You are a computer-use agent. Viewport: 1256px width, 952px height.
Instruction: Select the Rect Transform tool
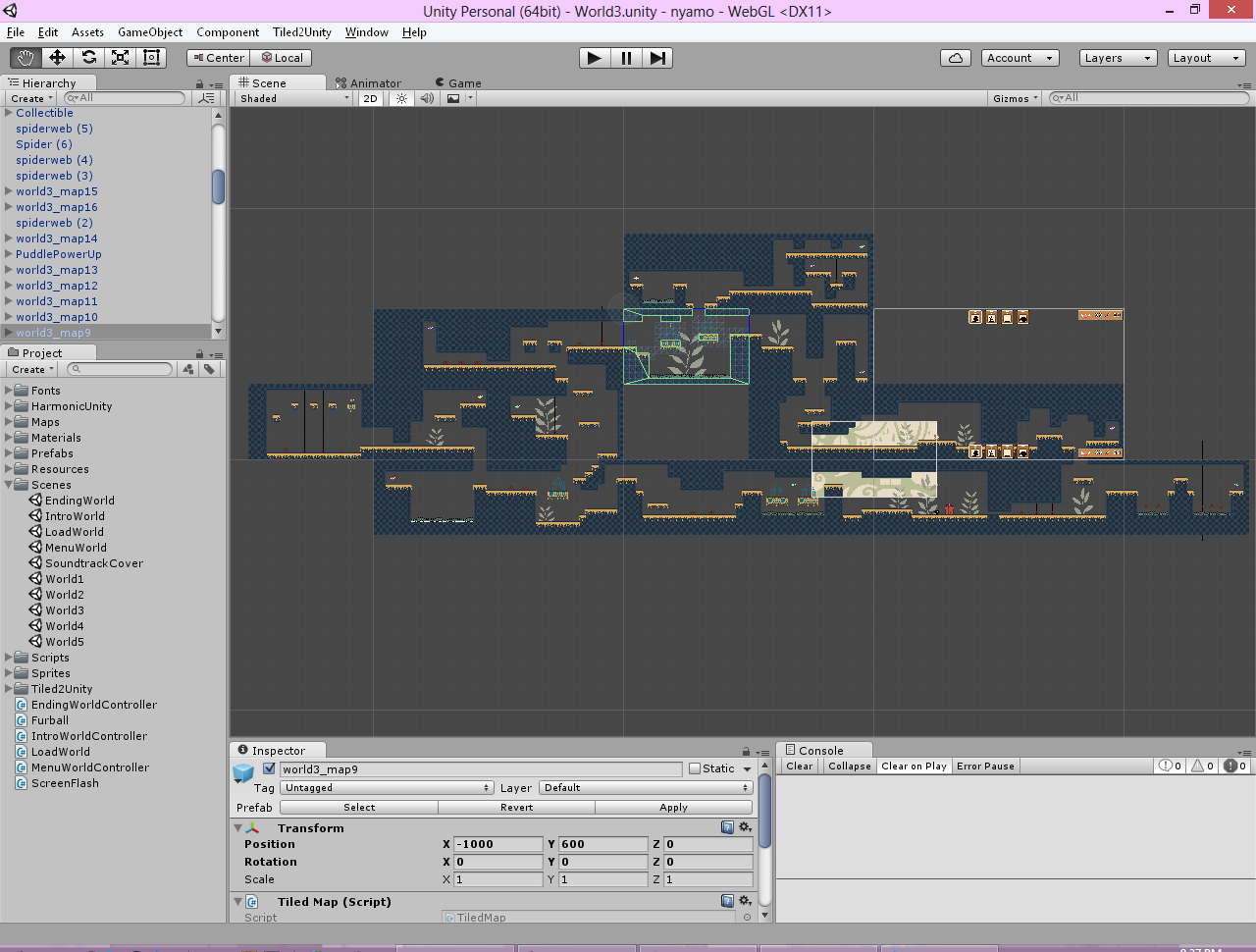(151, 58)
